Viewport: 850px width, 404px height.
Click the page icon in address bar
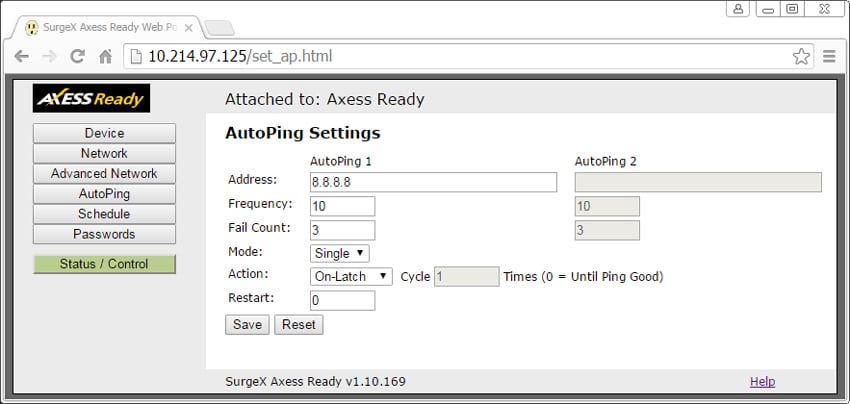pos(137,56)
